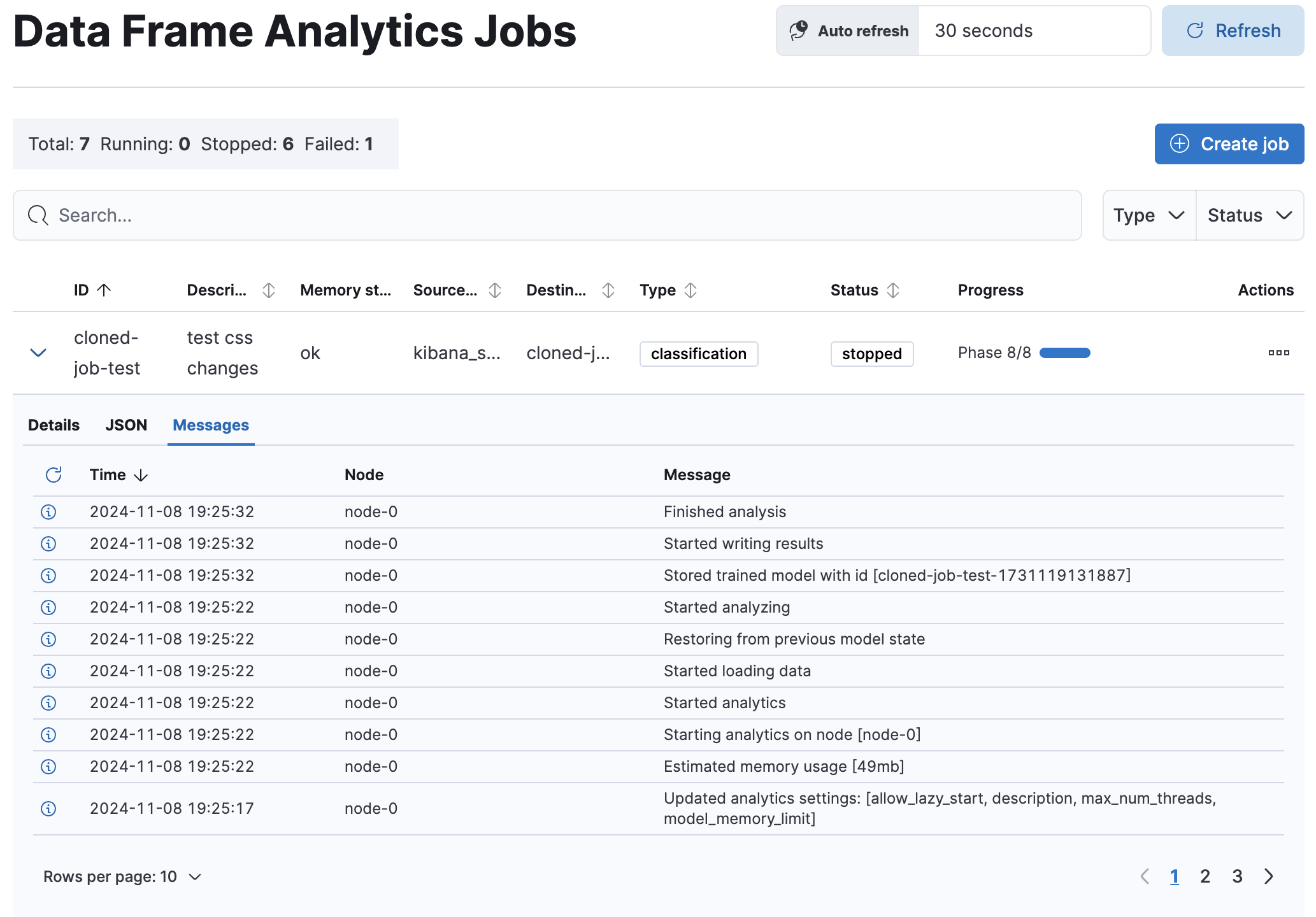Click the Phase 8/8 progress bar
Viewport: 1316px width, 917px height.
[x=1065, y=353]
